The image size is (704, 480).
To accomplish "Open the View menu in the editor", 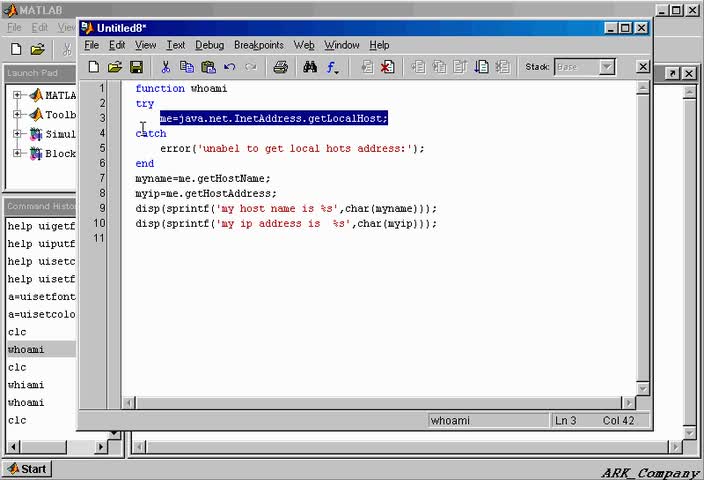I will (146, 45).
